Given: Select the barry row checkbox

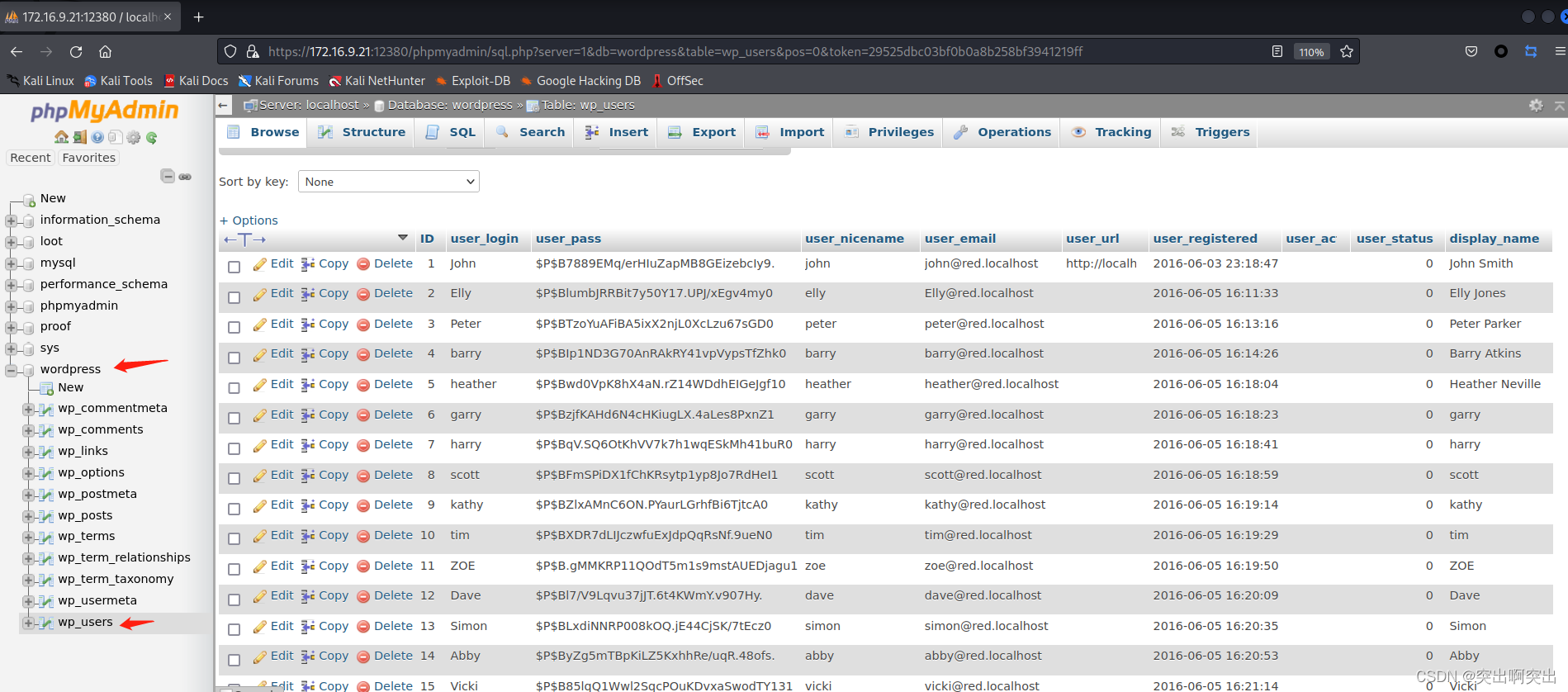Looking at the screenshot, I should (234, 358).
